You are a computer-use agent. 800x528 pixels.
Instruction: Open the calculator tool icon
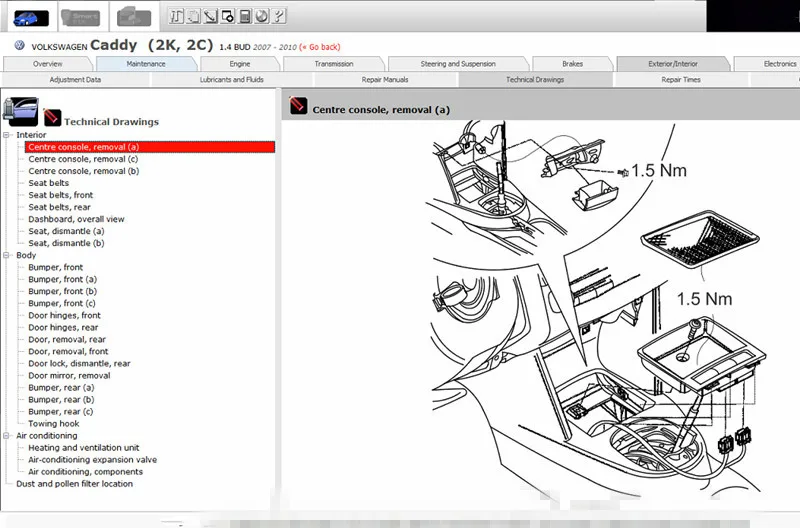click(x=245, y=16)
